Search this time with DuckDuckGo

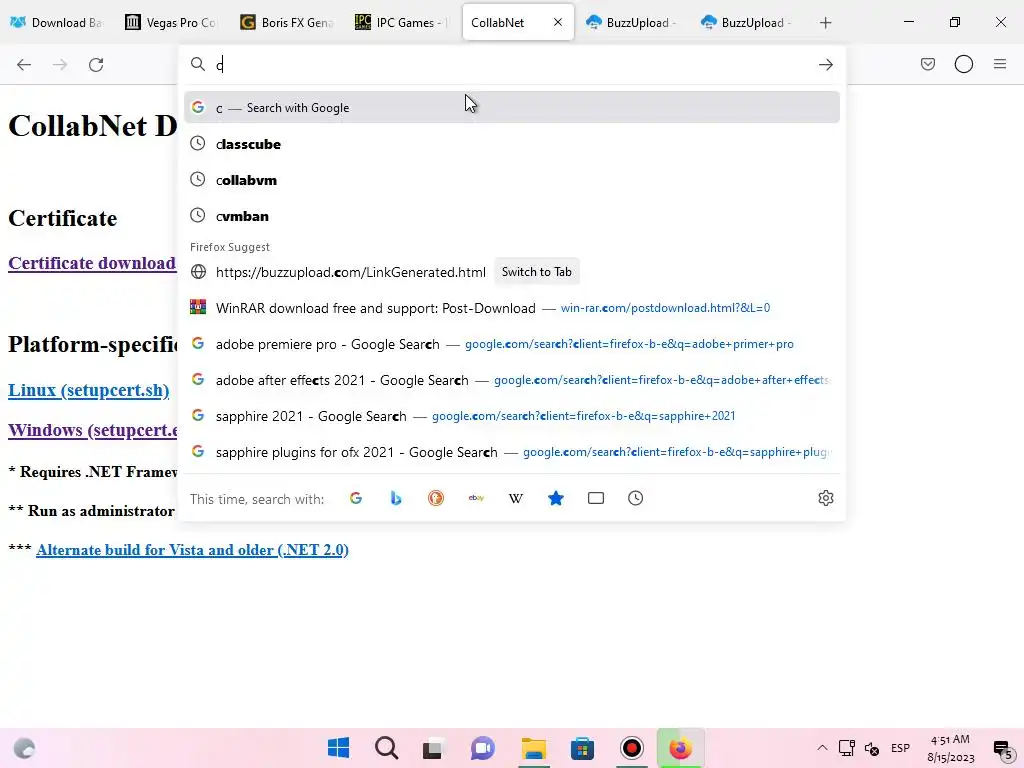point(436,498)
